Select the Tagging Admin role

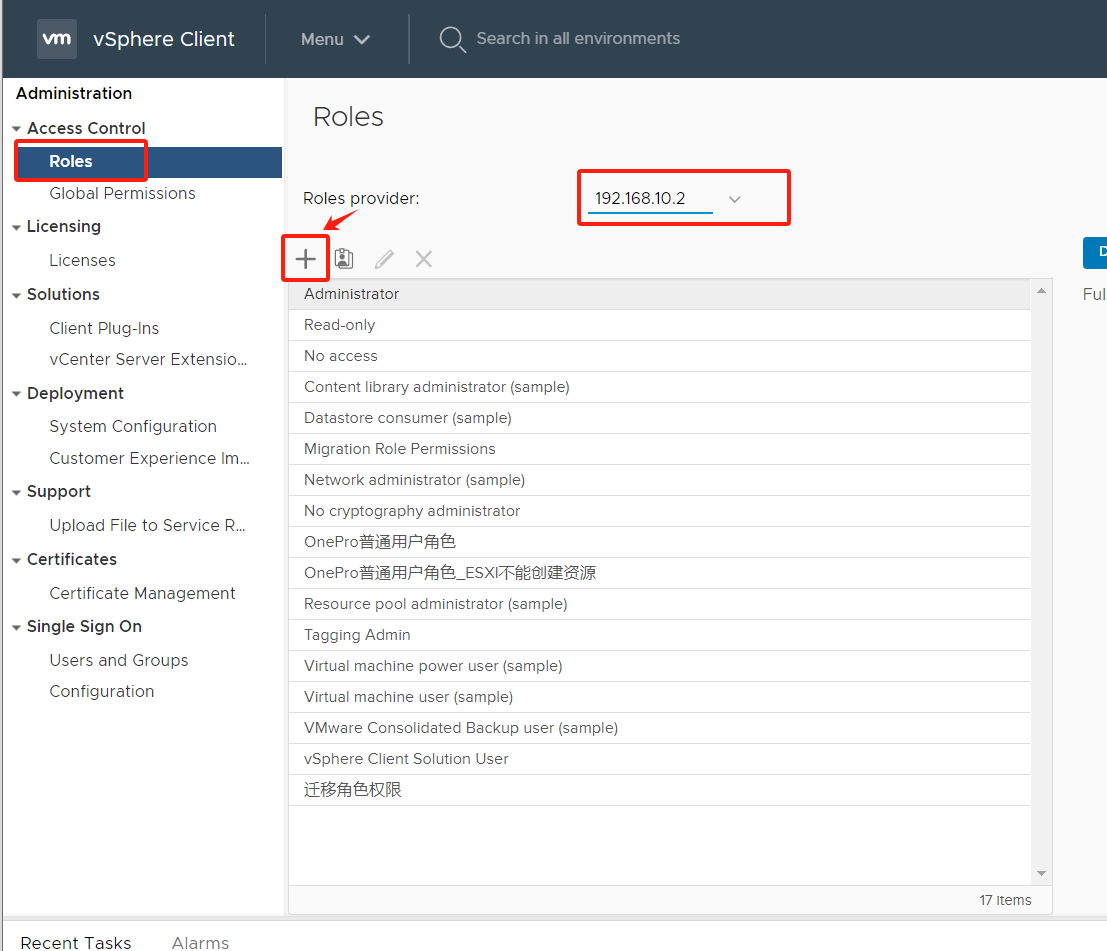(659, 635)
